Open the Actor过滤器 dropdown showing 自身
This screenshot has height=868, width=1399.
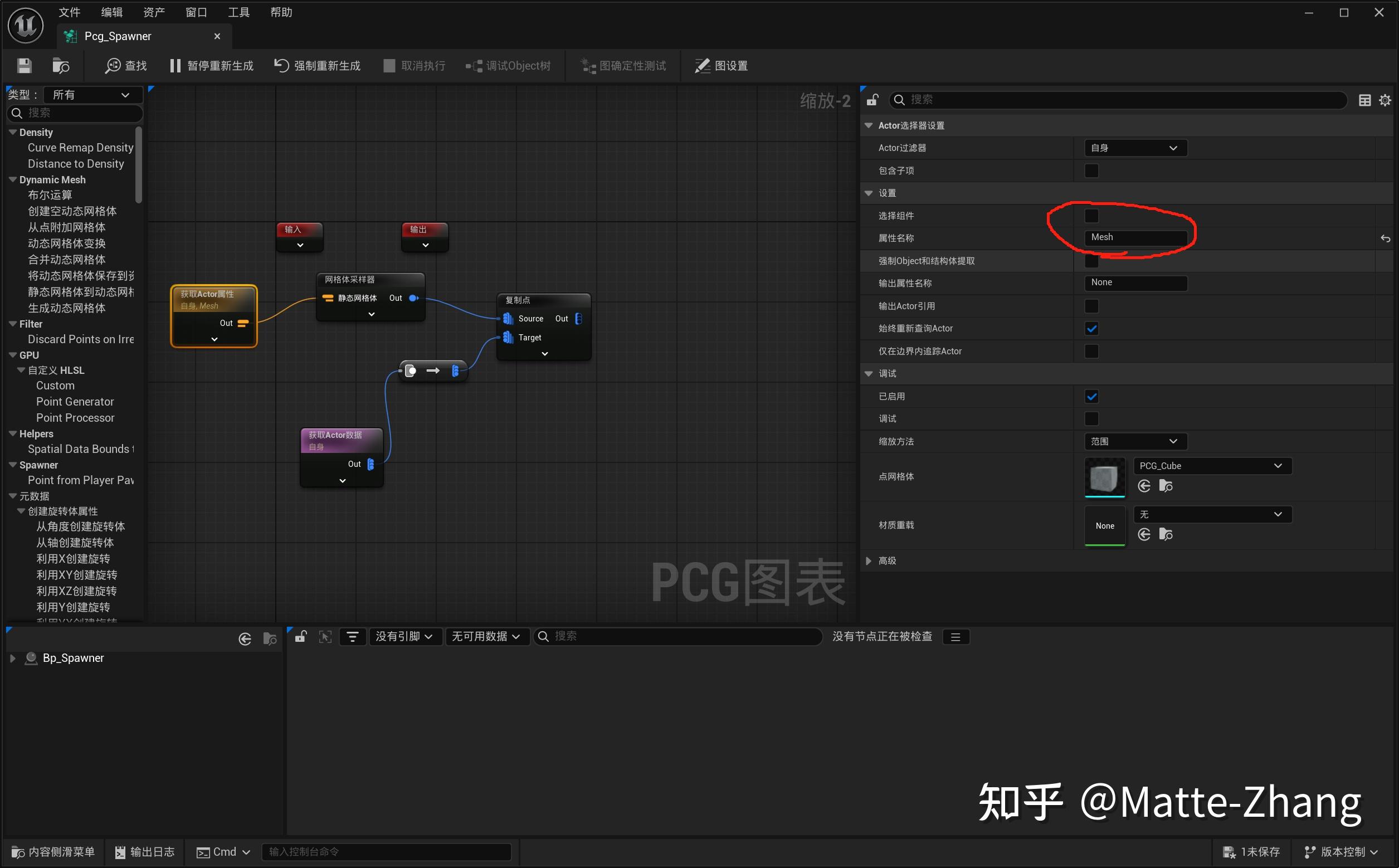pos(1135,148)
